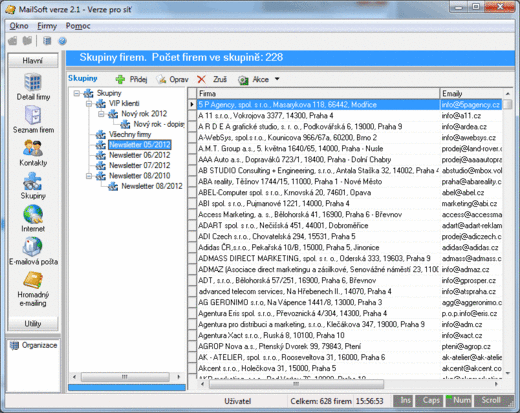
Task: Click the tree panel horizontal scrollbar thumb
Action: click(x=126, y=377)
